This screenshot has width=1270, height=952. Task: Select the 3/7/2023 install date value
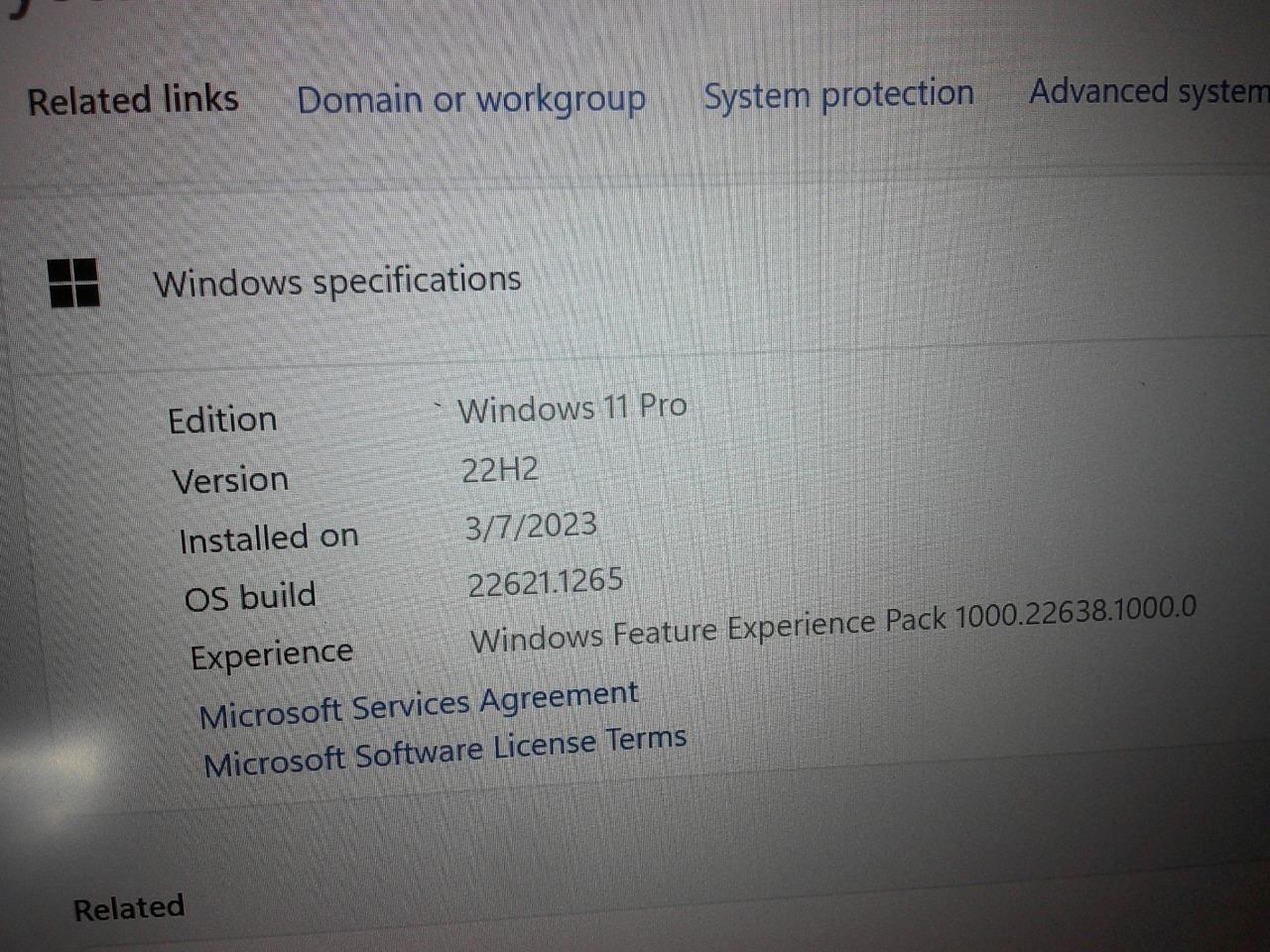pos(532,526)
